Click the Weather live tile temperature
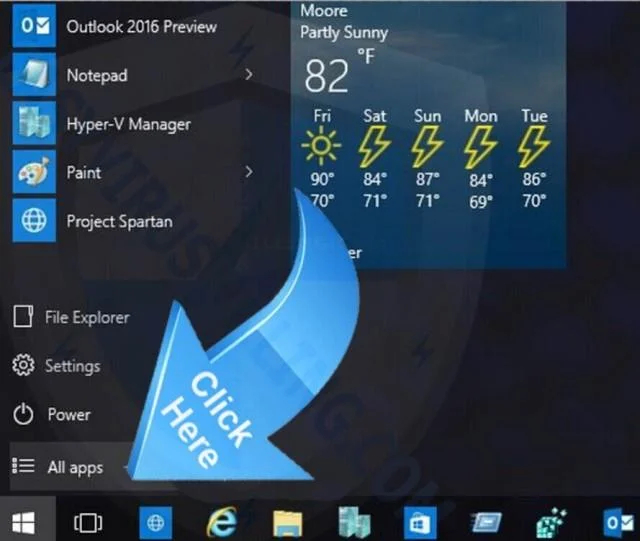The image size is (640, 541). pyautogui.click(x=327, y=76)
